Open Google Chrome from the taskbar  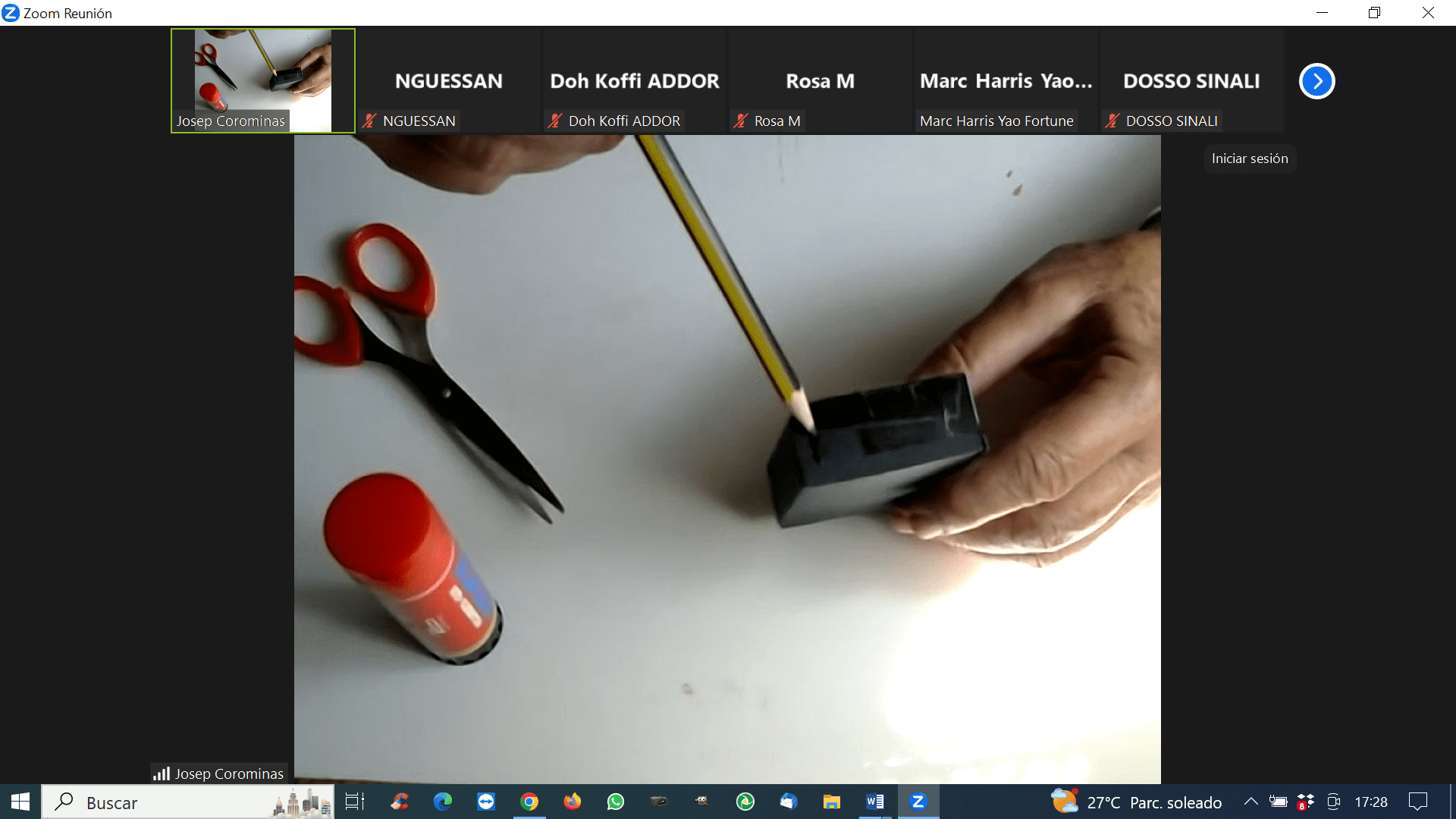tap(529, 802)
